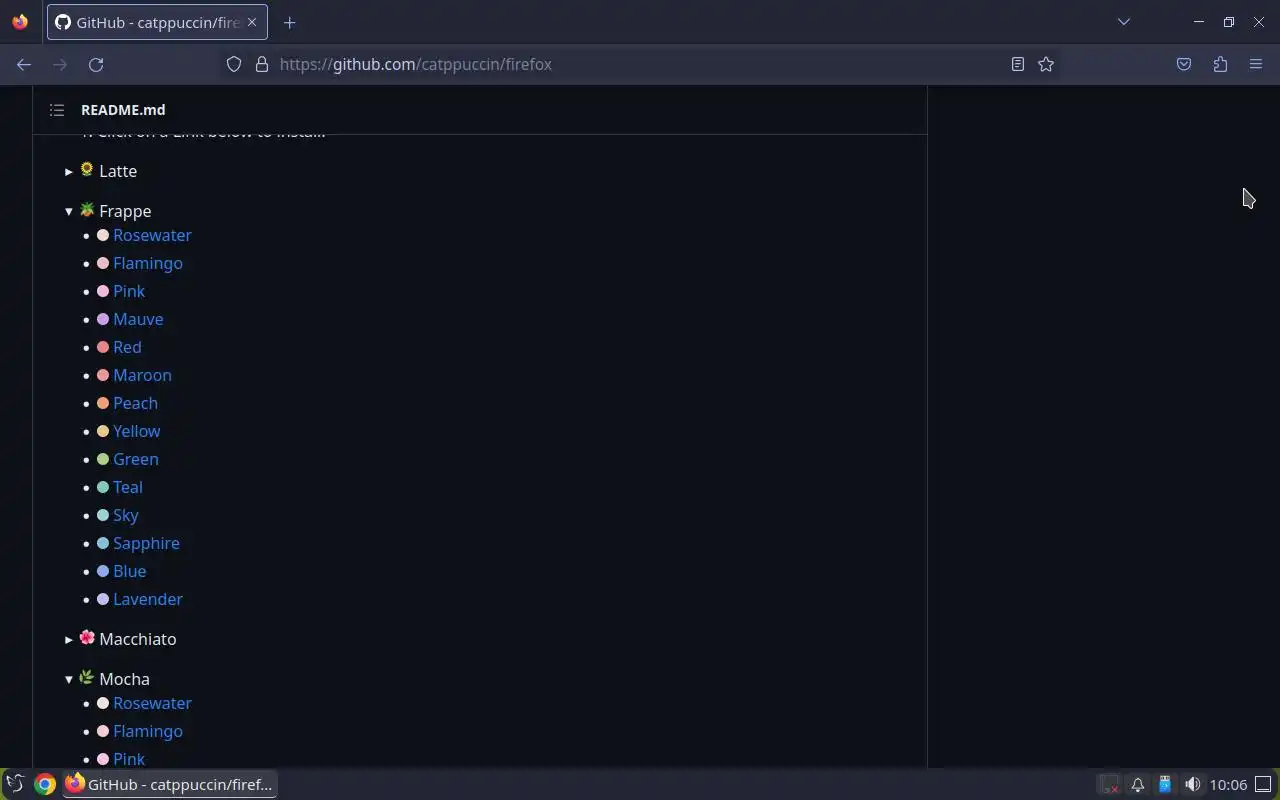Open a new tab with plus button
Image resolution: width=1280 pixels, height=800 pixels.
pyautogui.click(x=289, y=22)
